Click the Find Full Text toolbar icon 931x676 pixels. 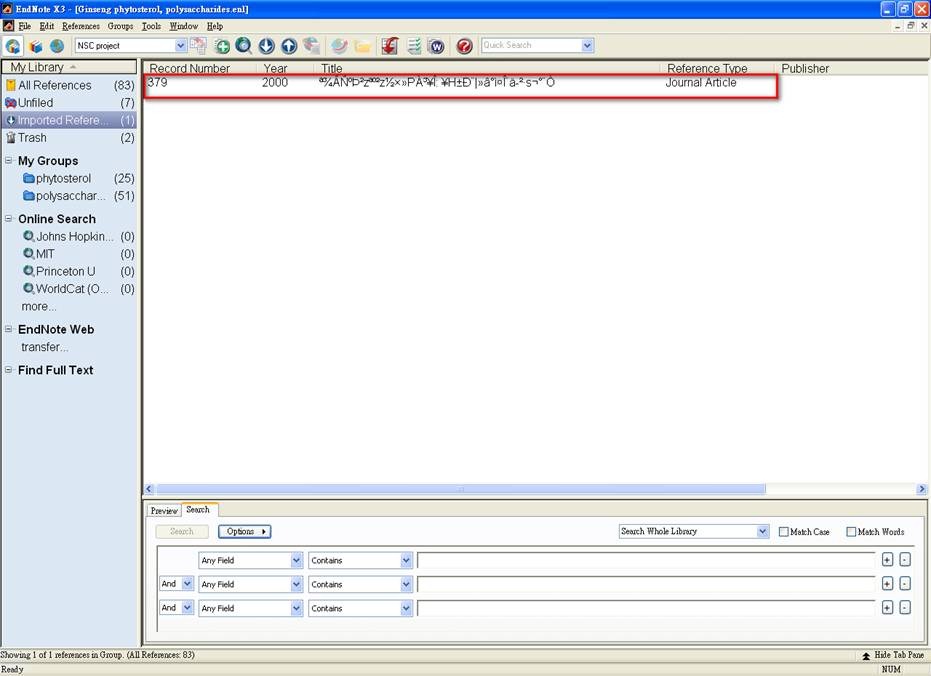point(311,46)
